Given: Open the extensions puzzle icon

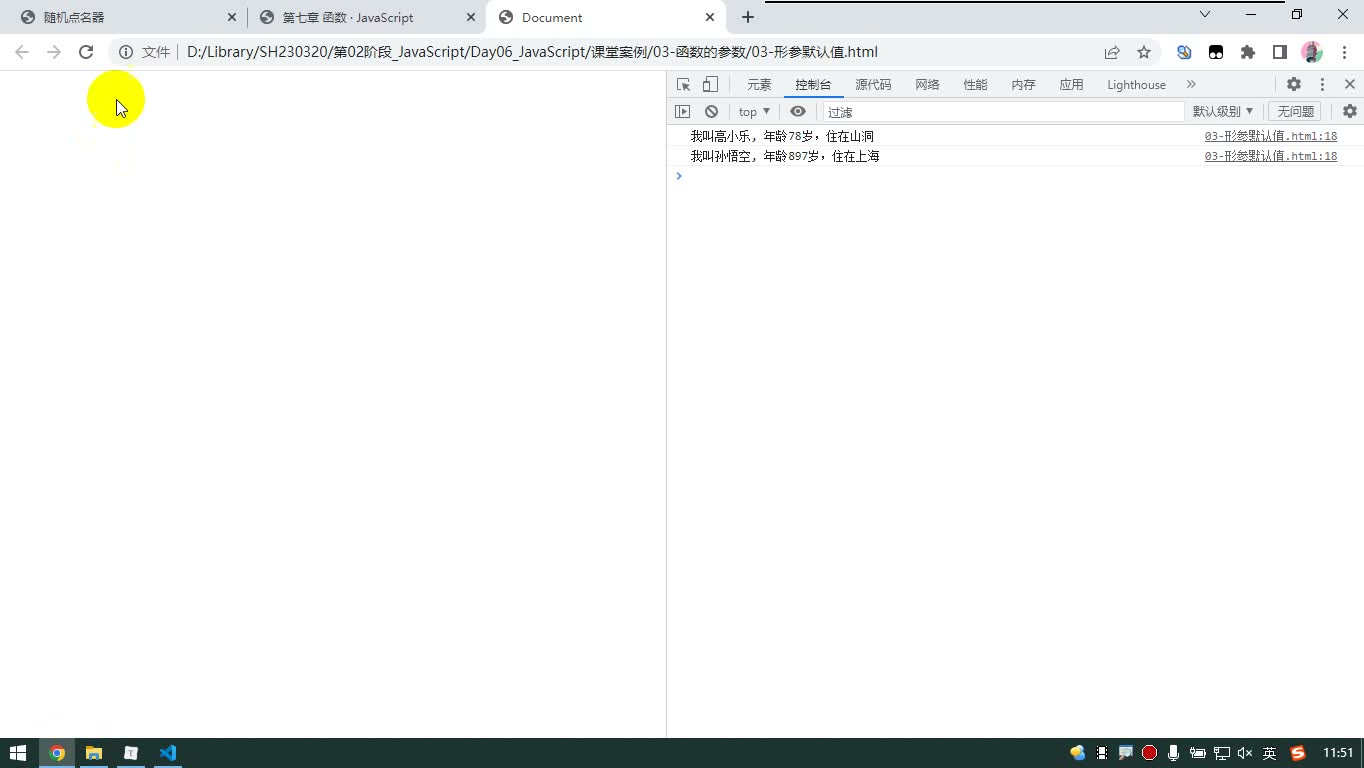Looking at the screenshot, I should coord(1248,52).
